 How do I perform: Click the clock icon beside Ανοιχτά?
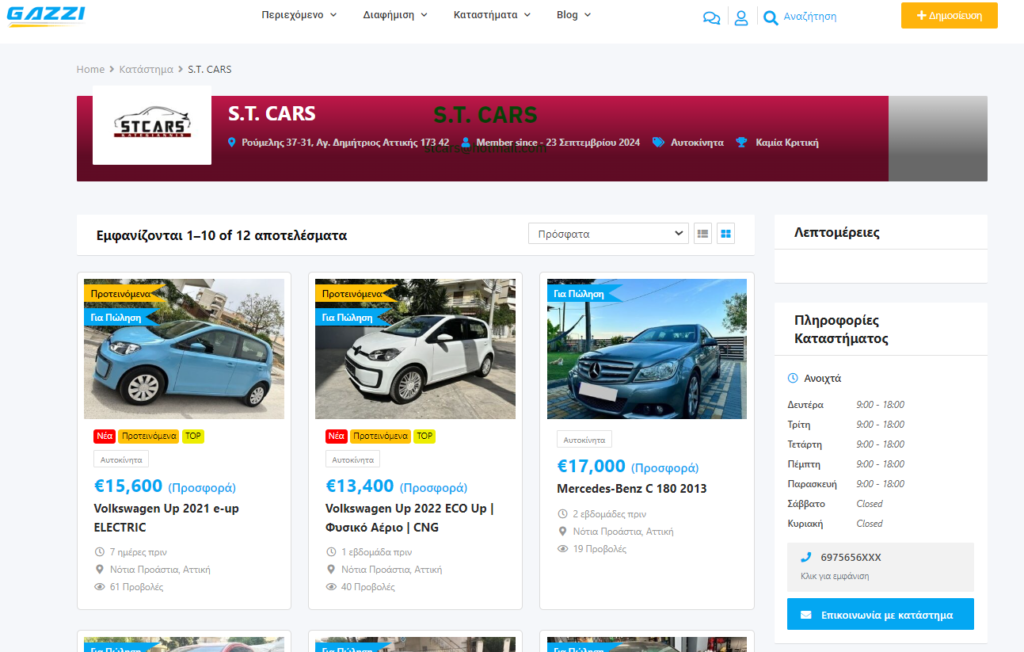tap(793, 378)
